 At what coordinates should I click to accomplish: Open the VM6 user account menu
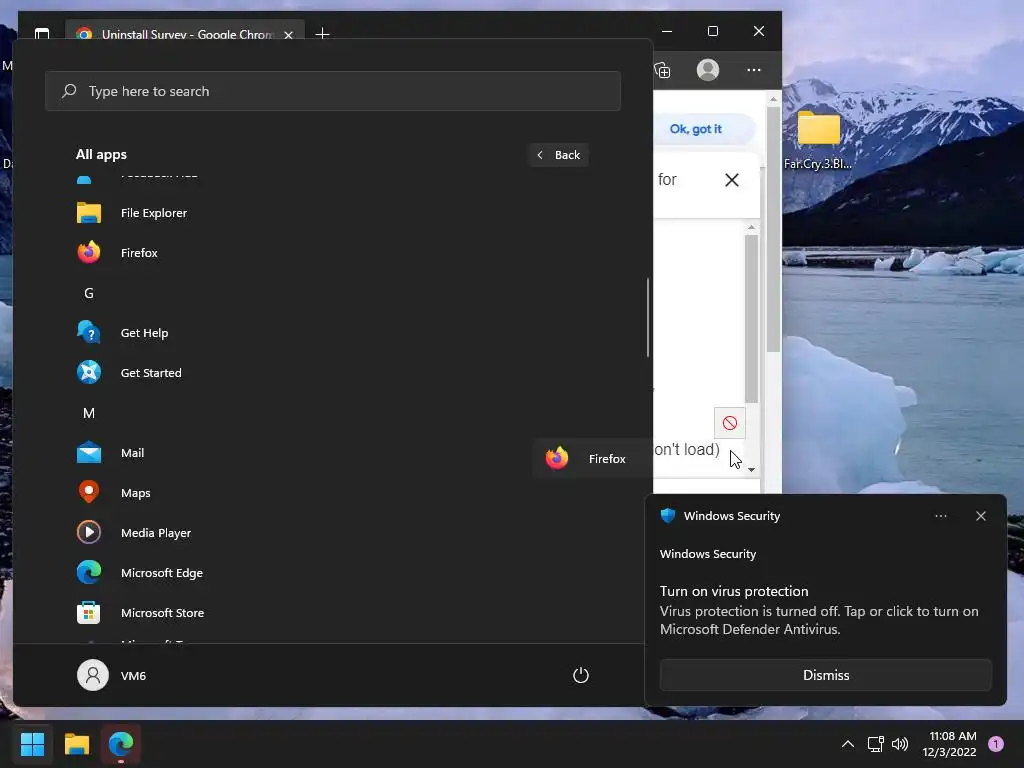[112, 675]
